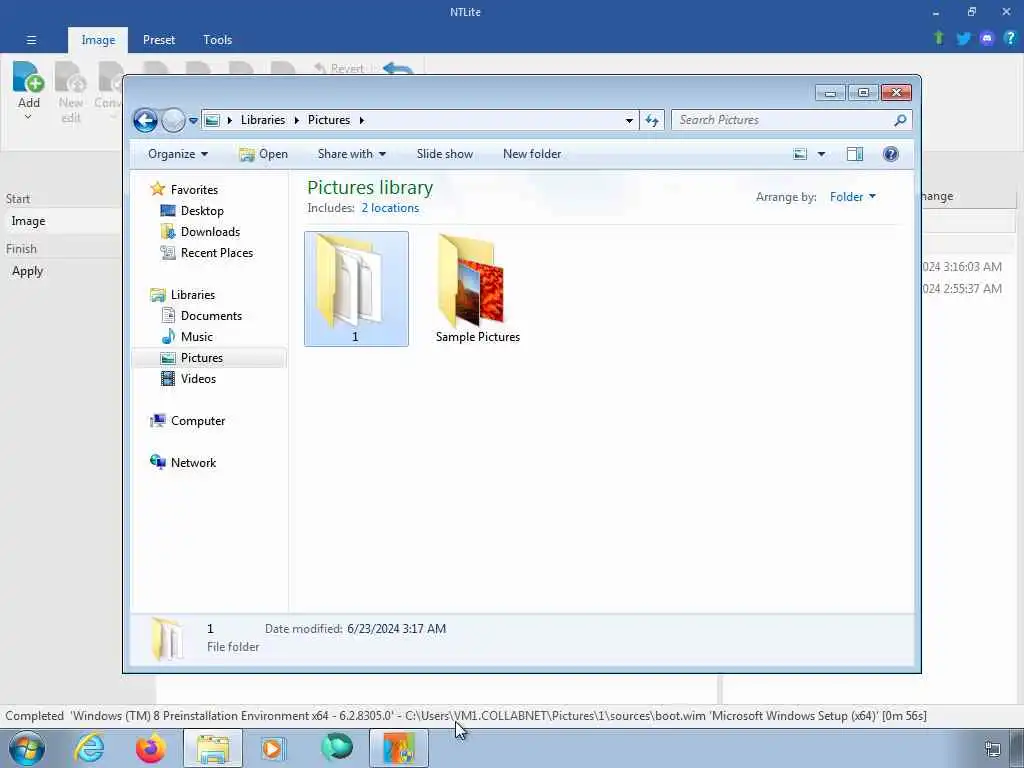1024x768 pixels.
Task: Click the Windows Start orb
Action: pos(27,748)
